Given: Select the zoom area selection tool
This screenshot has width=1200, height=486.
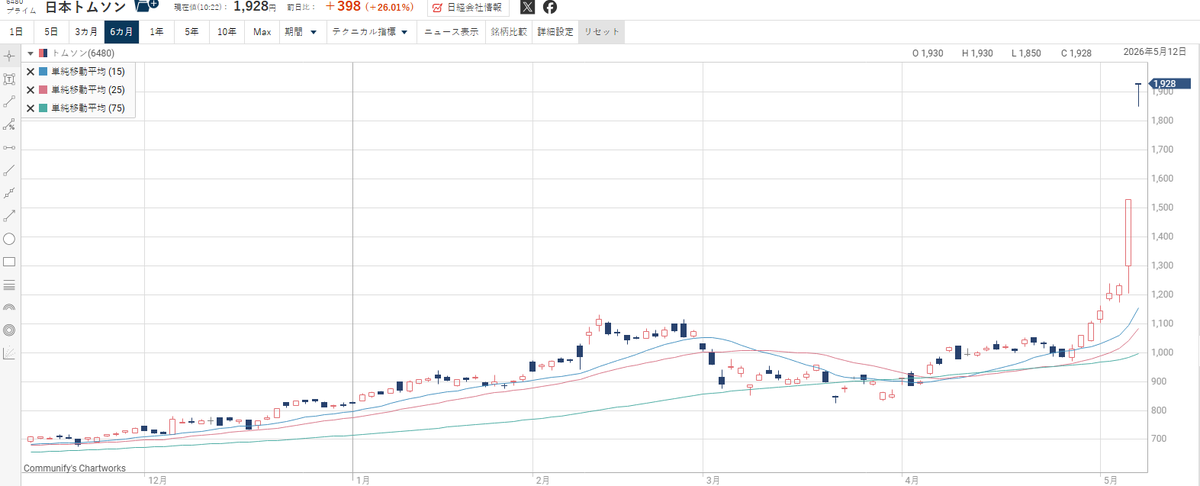Looking at the screenshot, I should [x=9, y=78].
